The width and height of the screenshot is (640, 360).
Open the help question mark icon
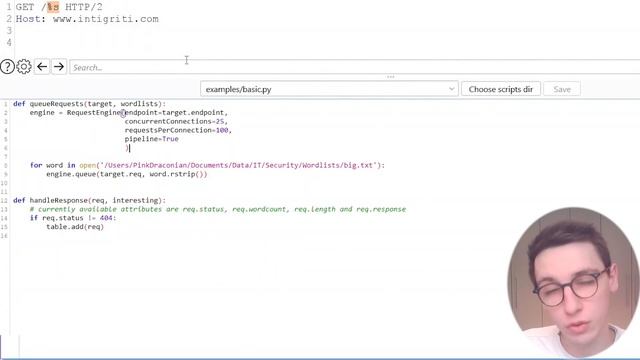[x=7, y=67]
